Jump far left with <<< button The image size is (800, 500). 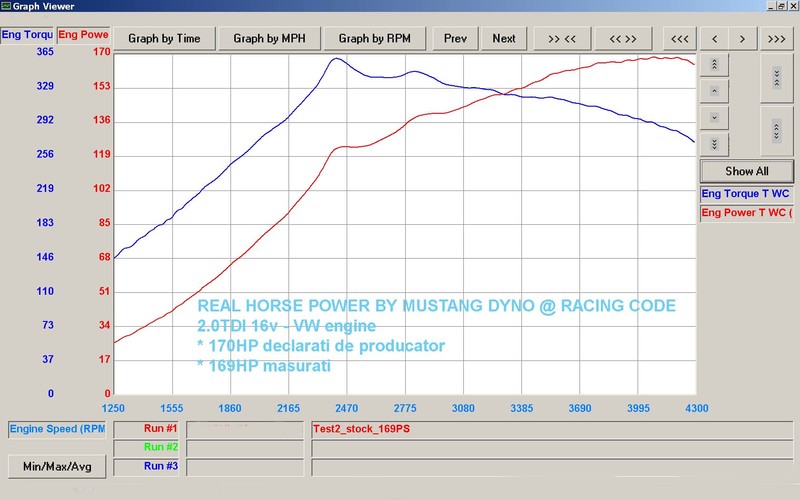[680, 39]
